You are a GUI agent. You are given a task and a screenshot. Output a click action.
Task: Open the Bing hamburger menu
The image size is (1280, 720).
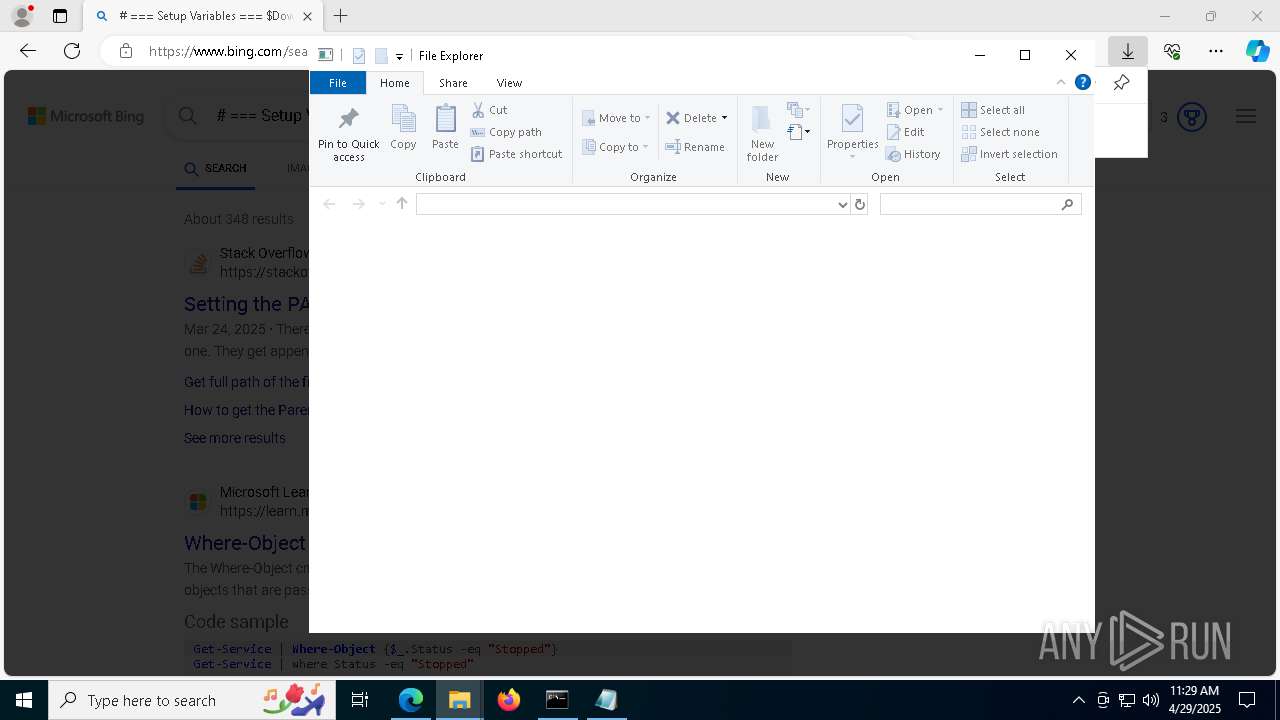[x=1245, y=117]
